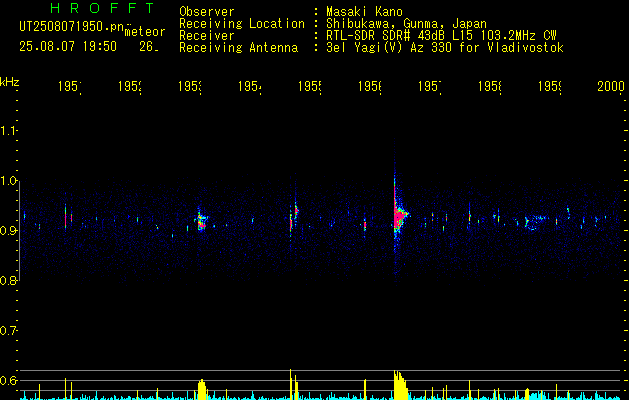
Task: Click the 1.0 frequency axis label
Action: coord(9,181)
